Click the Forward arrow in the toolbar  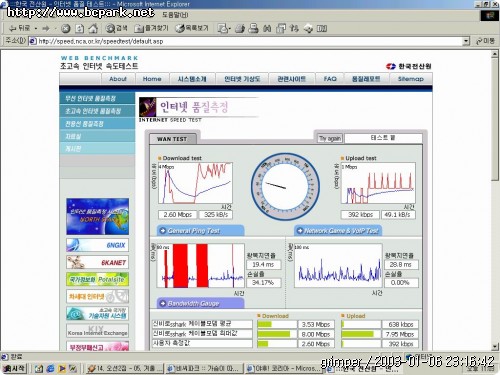point(46,28)
